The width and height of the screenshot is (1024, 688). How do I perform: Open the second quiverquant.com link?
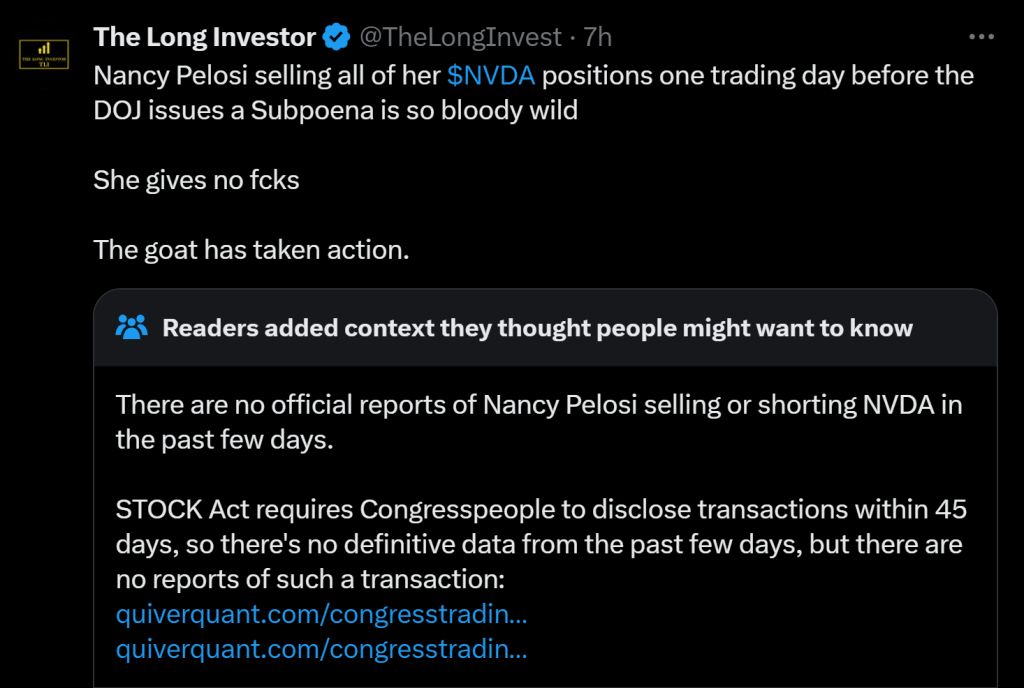[x=321, y=649]
